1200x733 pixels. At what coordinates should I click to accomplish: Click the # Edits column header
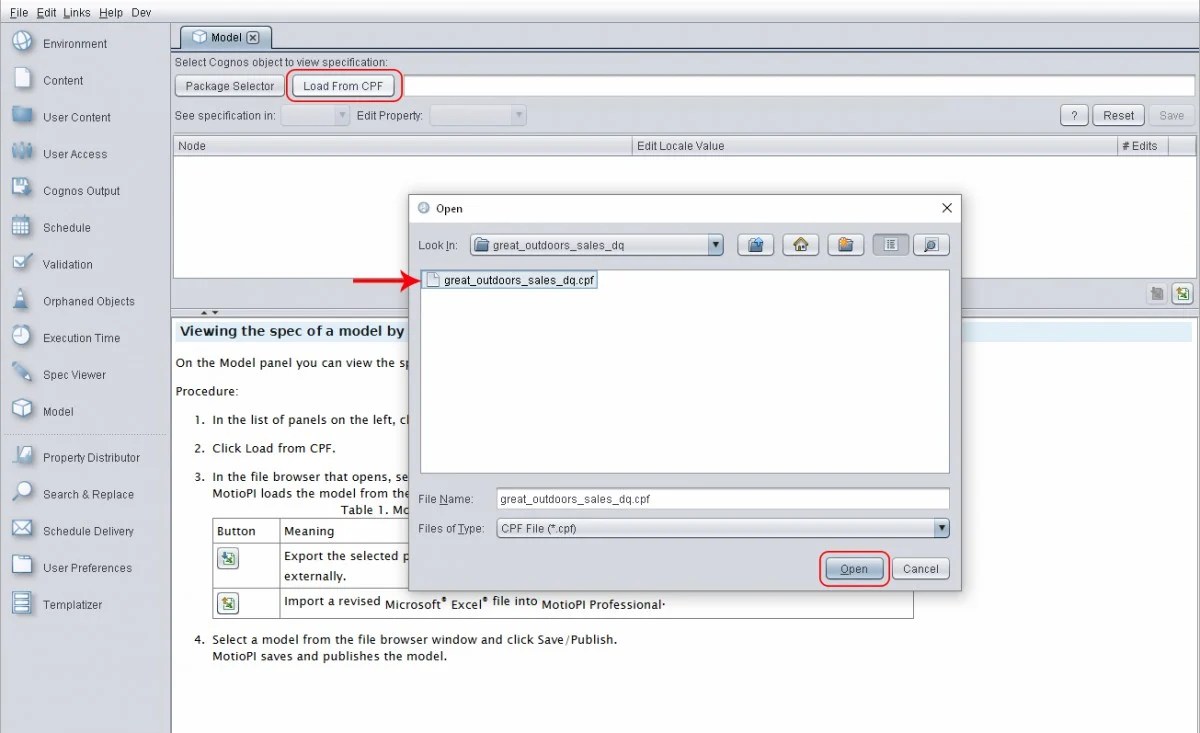1143,146
